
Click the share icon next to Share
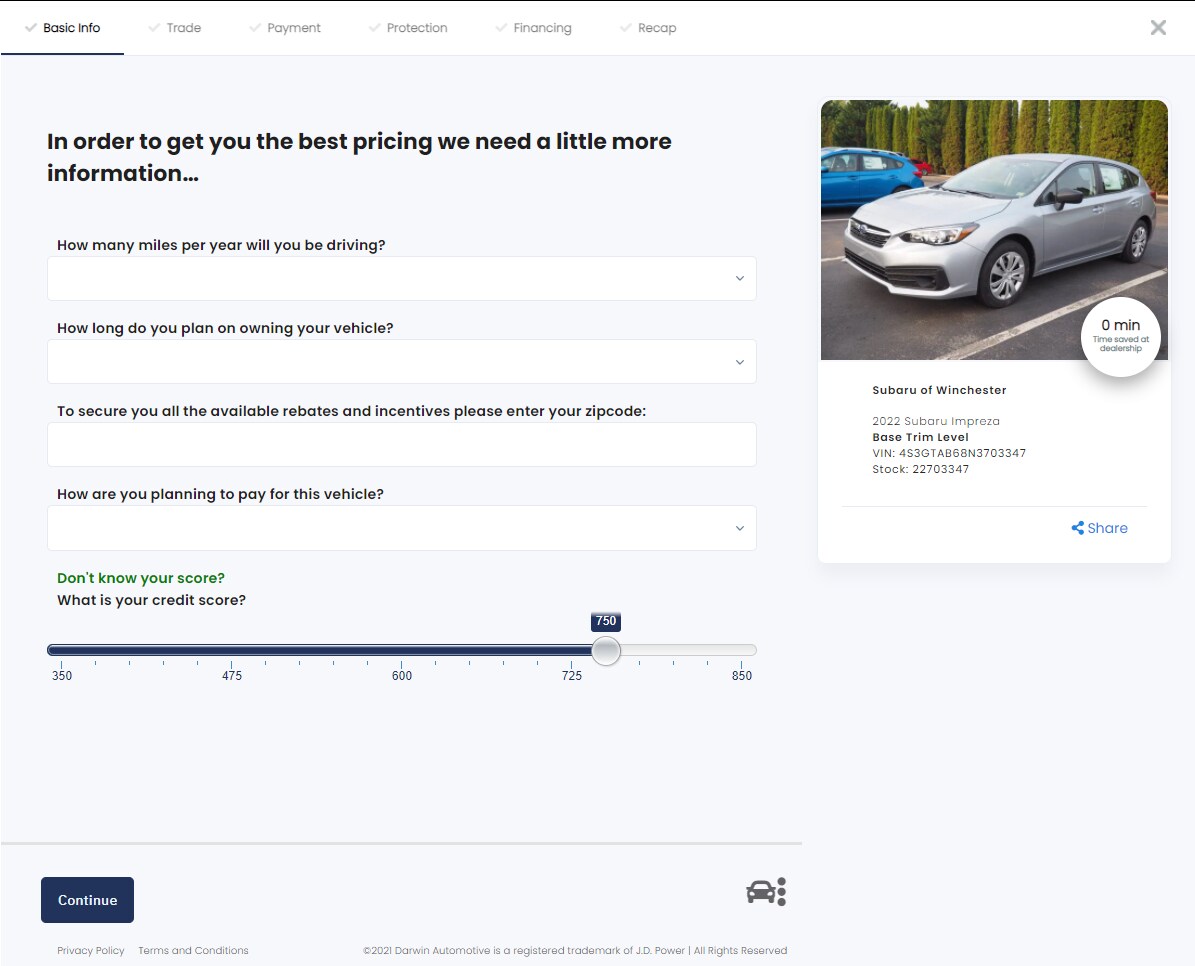coord(1078,528)
